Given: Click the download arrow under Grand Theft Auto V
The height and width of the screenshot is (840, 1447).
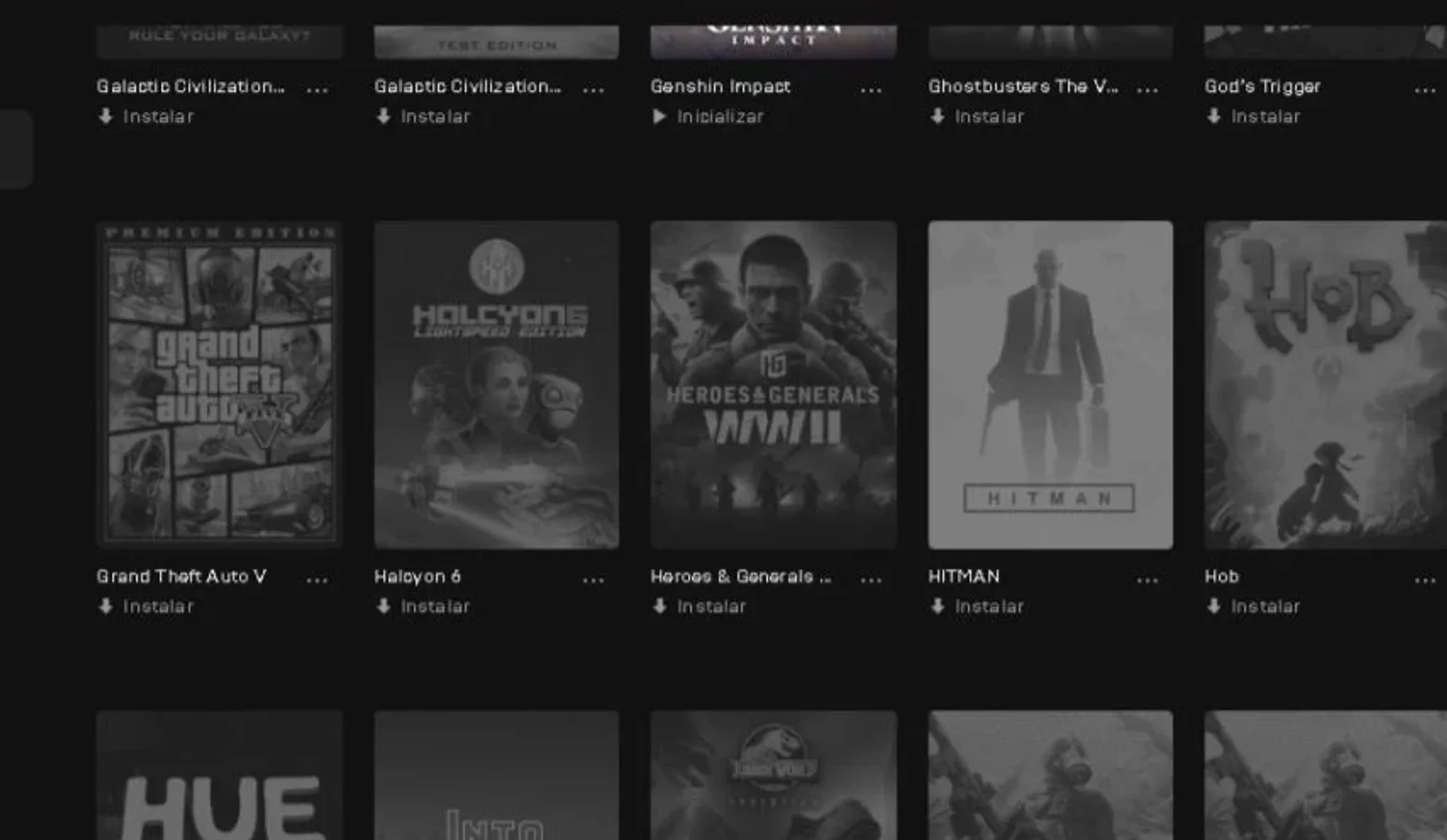Looking at the screenshot, I should [x=106, y=606].
